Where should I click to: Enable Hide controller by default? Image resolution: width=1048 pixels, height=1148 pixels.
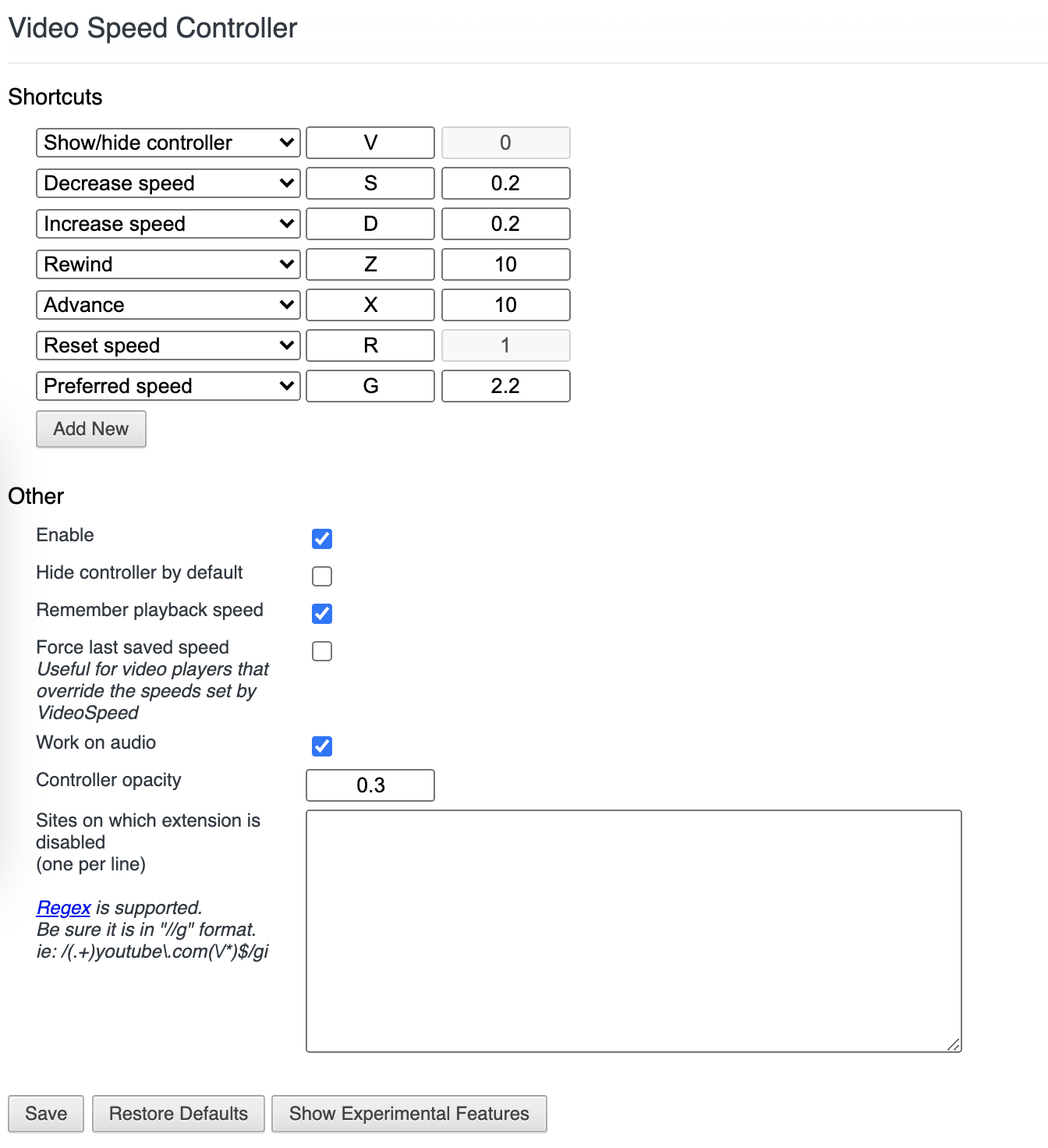pyautogui.click(x=321, y=576)
